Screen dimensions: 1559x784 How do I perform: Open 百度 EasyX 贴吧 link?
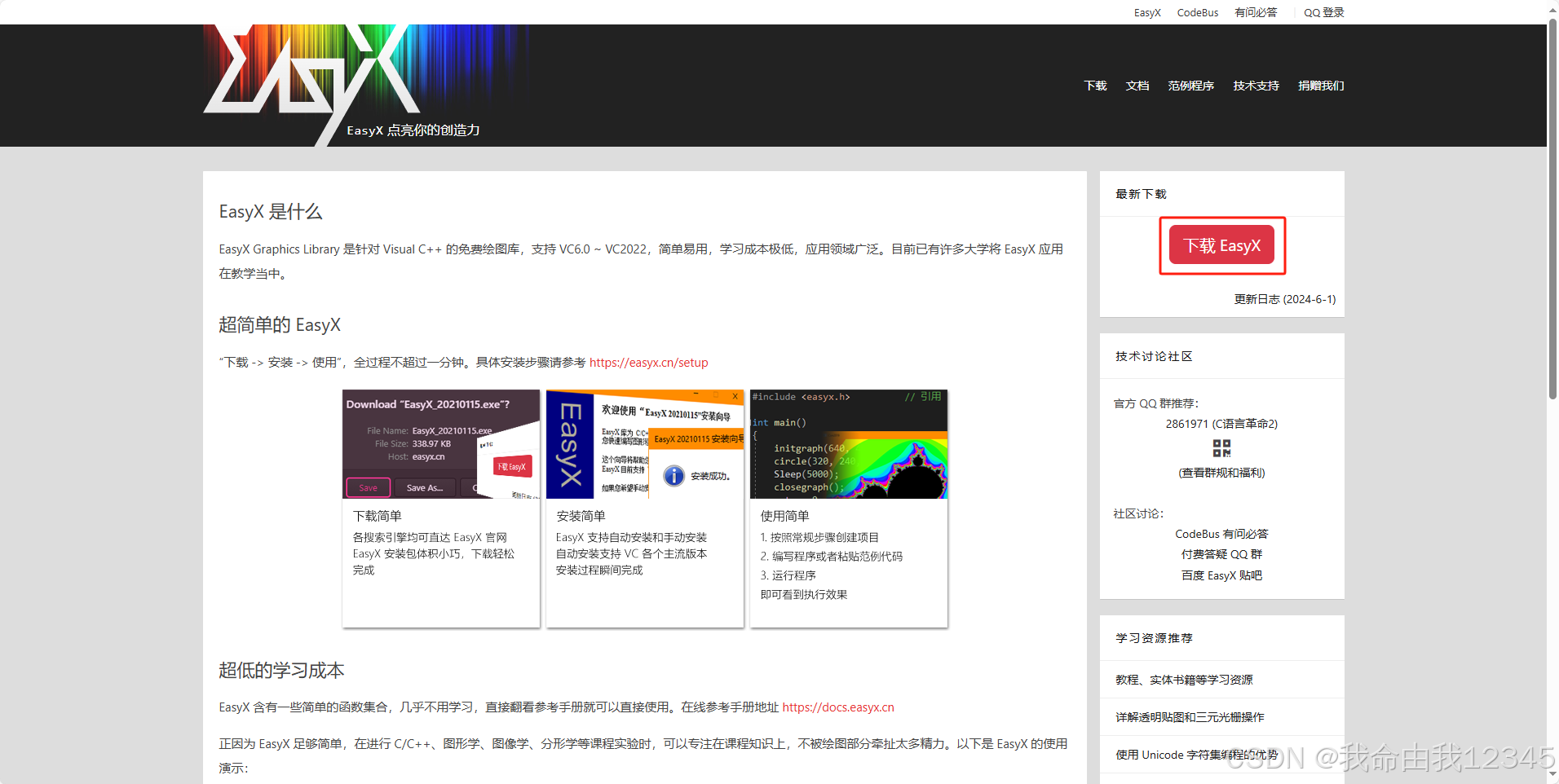(x=1221, y=575)
